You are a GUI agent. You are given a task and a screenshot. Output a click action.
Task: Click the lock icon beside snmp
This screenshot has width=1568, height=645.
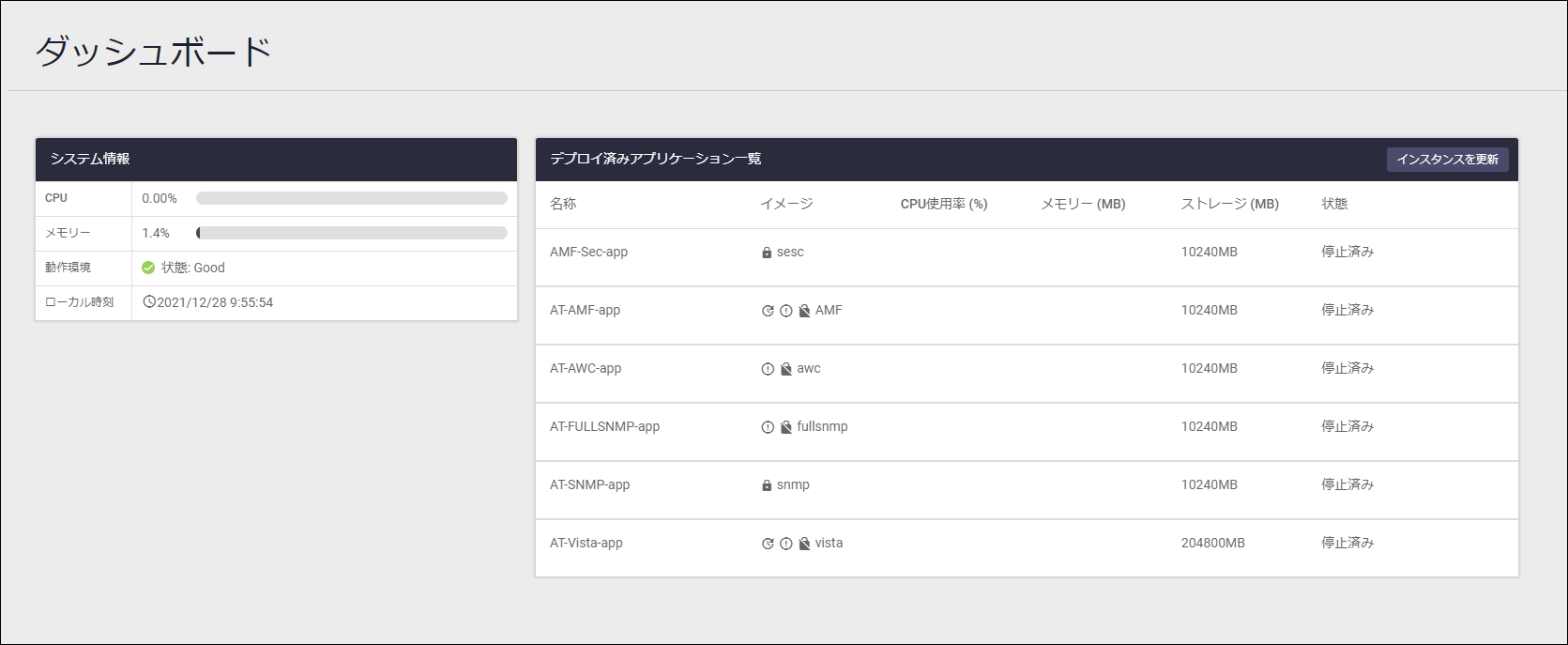767,485
